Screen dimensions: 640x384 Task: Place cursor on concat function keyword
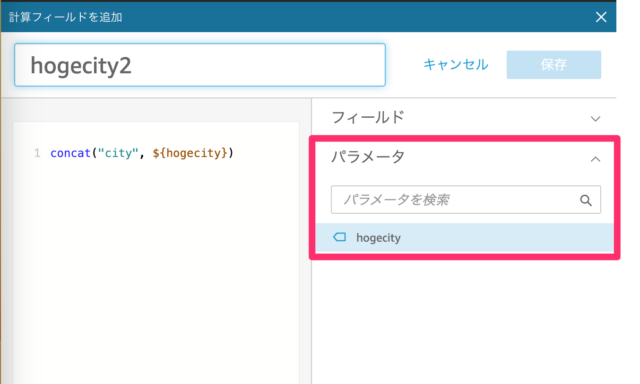pyautogui.click(x=70, y=153)
